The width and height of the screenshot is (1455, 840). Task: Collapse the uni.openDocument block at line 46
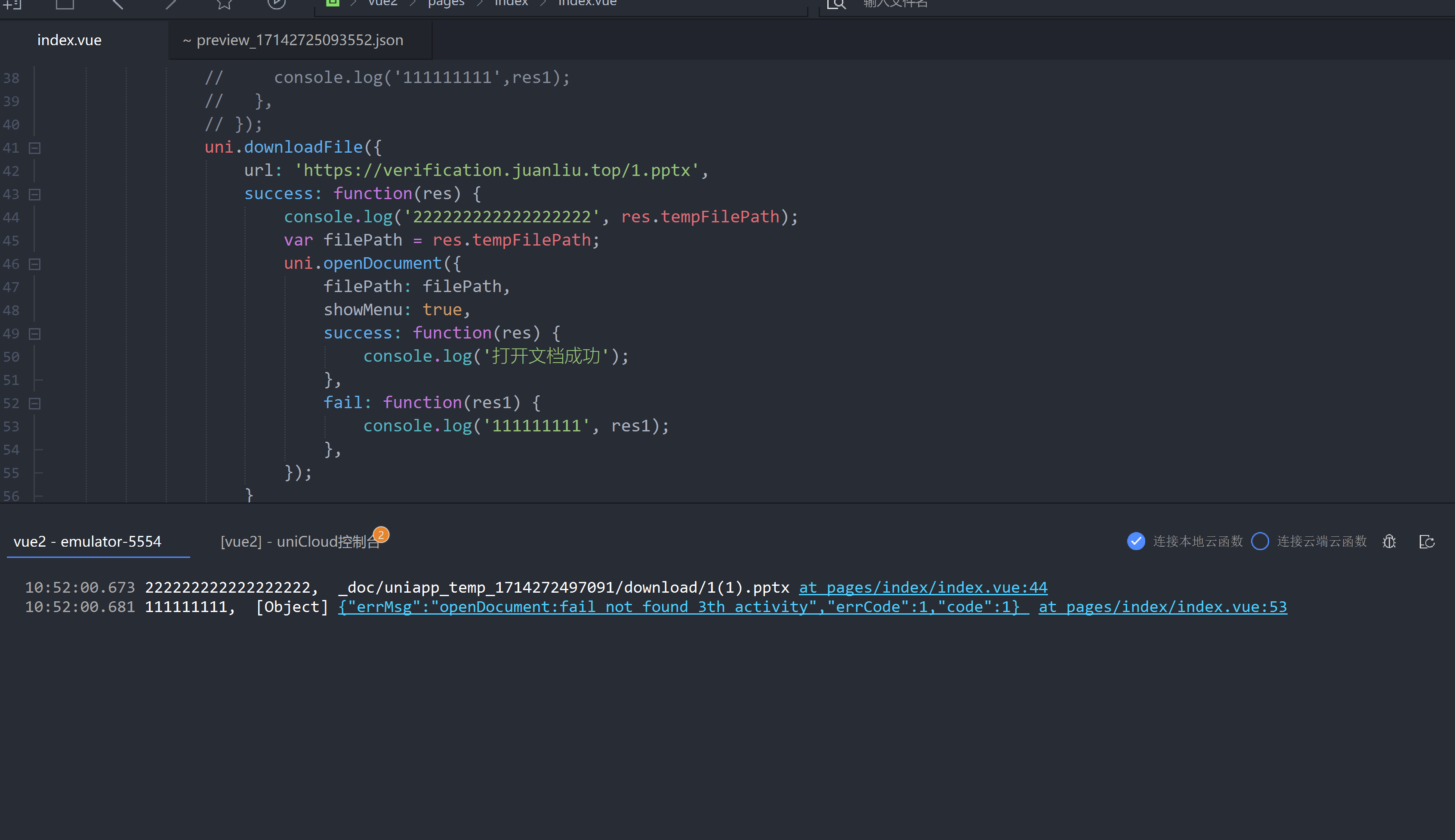(34, 264)
